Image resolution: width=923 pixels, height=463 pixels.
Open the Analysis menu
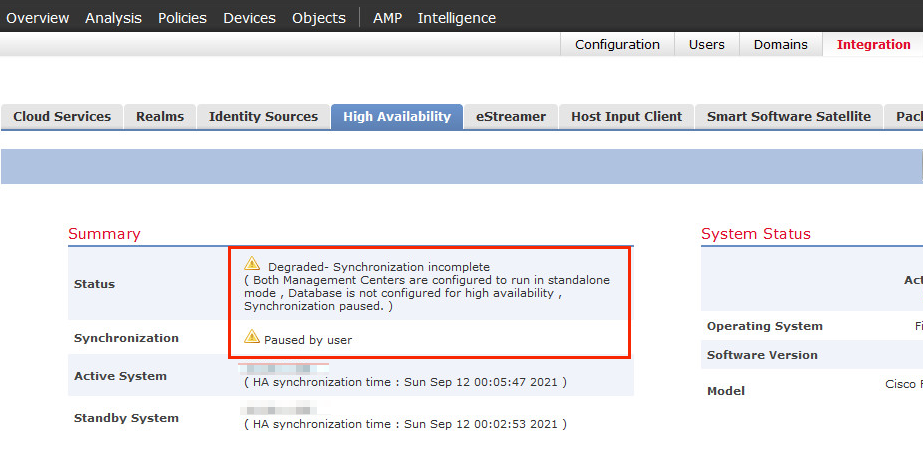(113, 18)
